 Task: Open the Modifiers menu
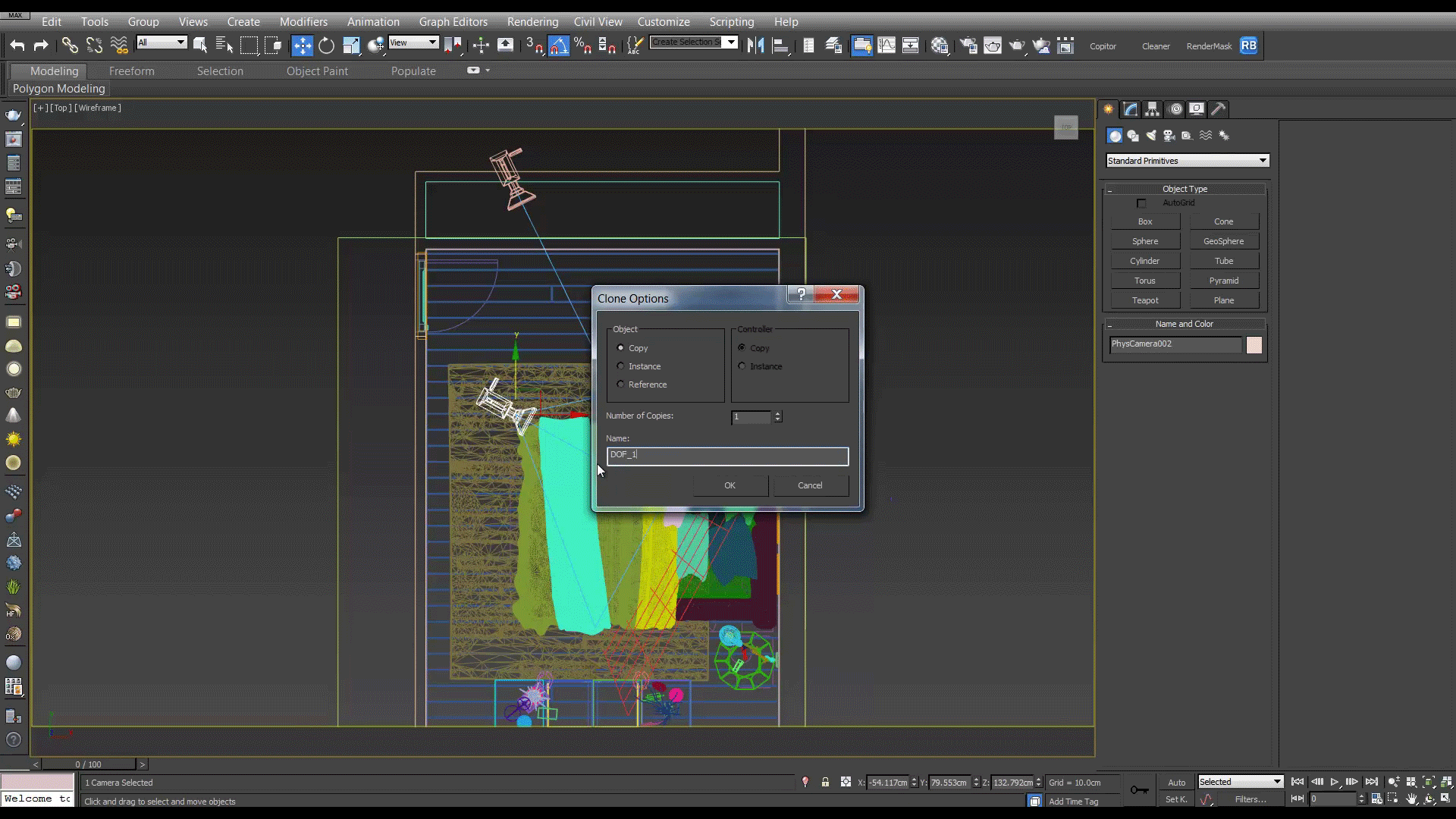tap(303, 21)
